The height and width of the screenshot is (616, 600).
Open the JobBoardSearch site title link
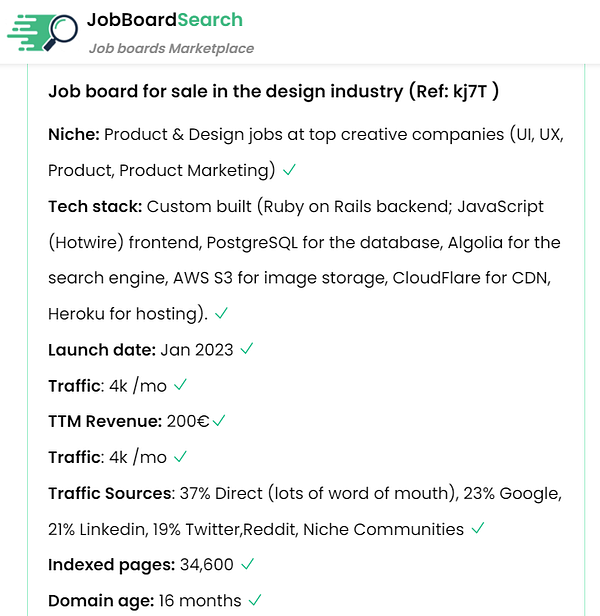(x=165, y=20)
